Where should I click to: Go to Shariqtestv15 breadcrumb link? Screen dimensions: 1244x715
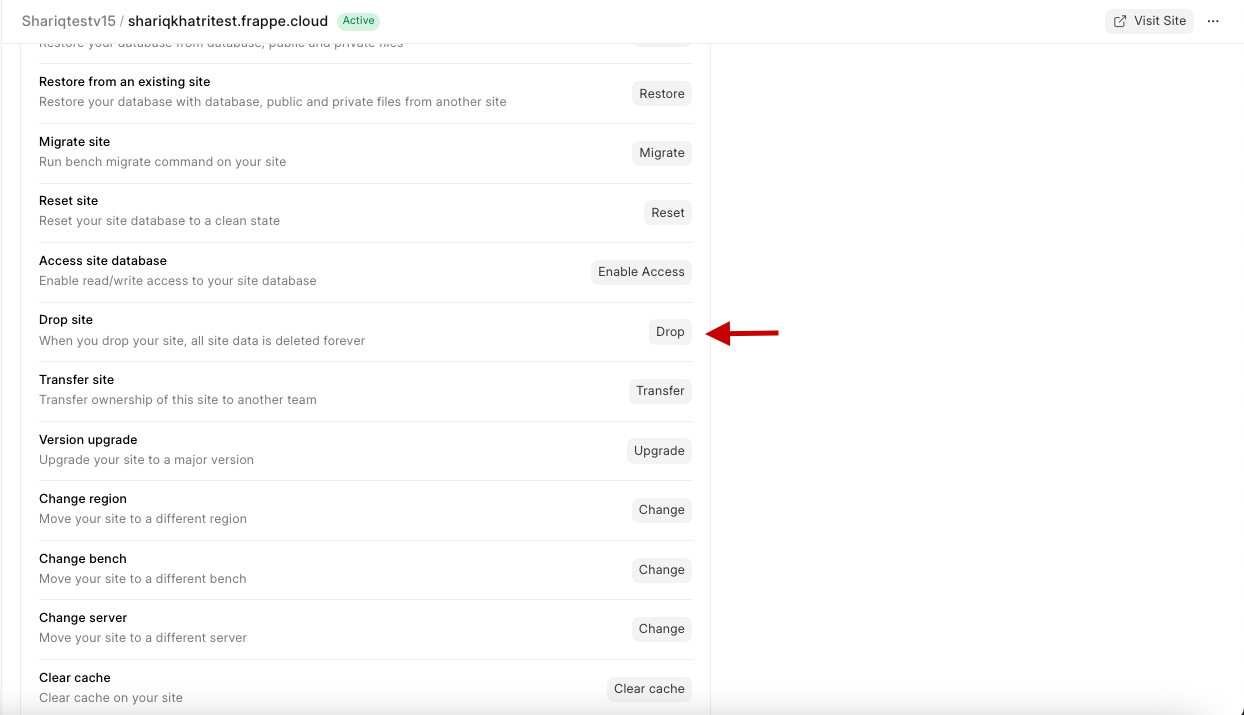click(x=68, y=21)
